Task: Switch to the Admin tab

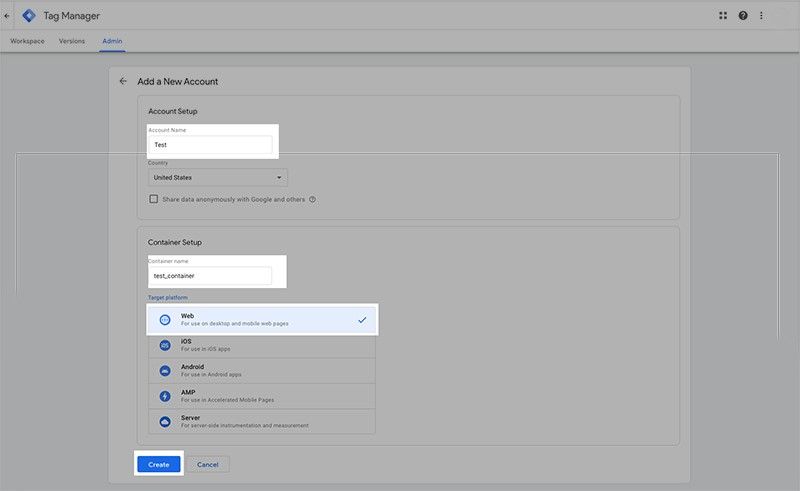Action: 112,41
